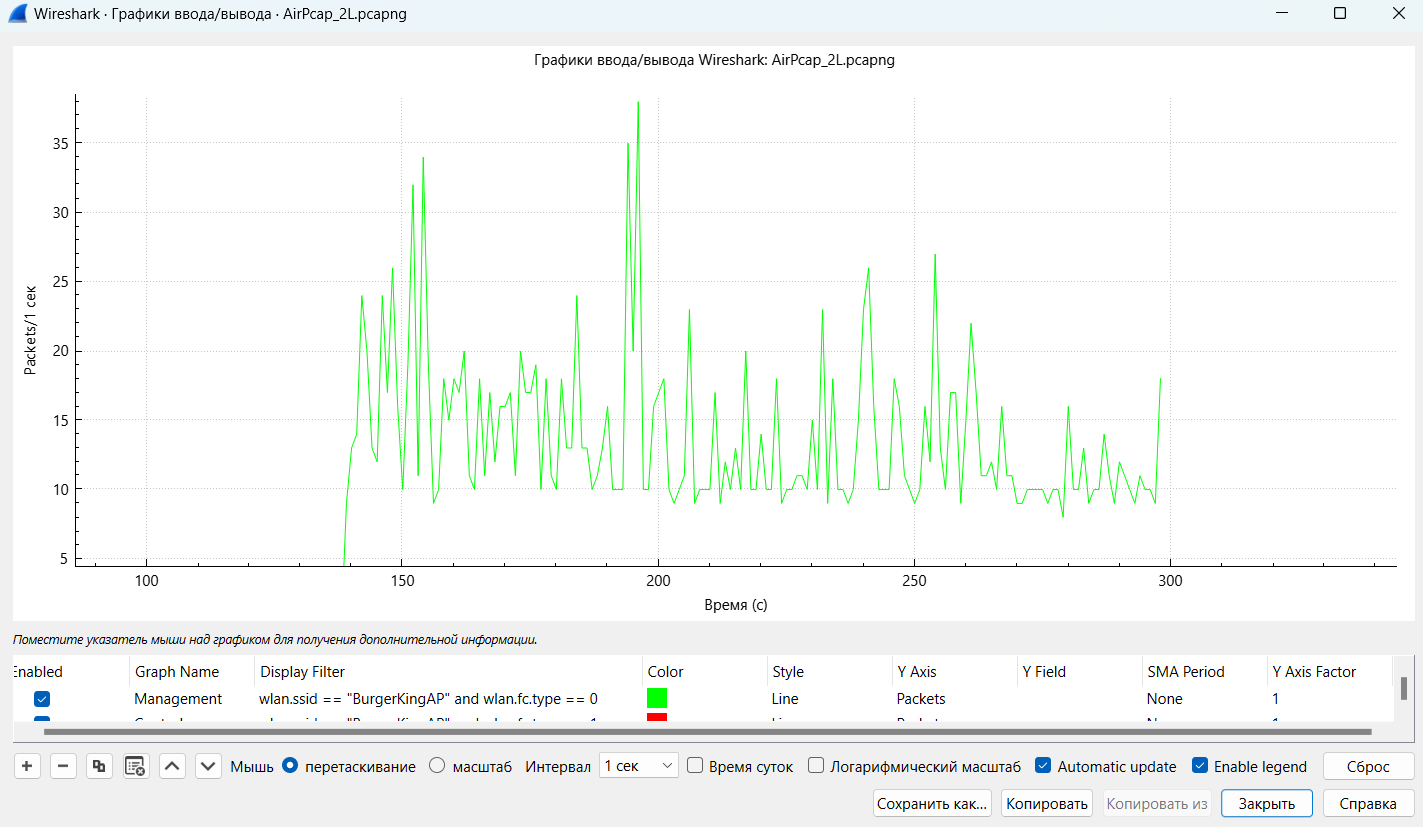
Task: Duplicate the selected graph via the copy icon
Action: click(x=99, y=766)
